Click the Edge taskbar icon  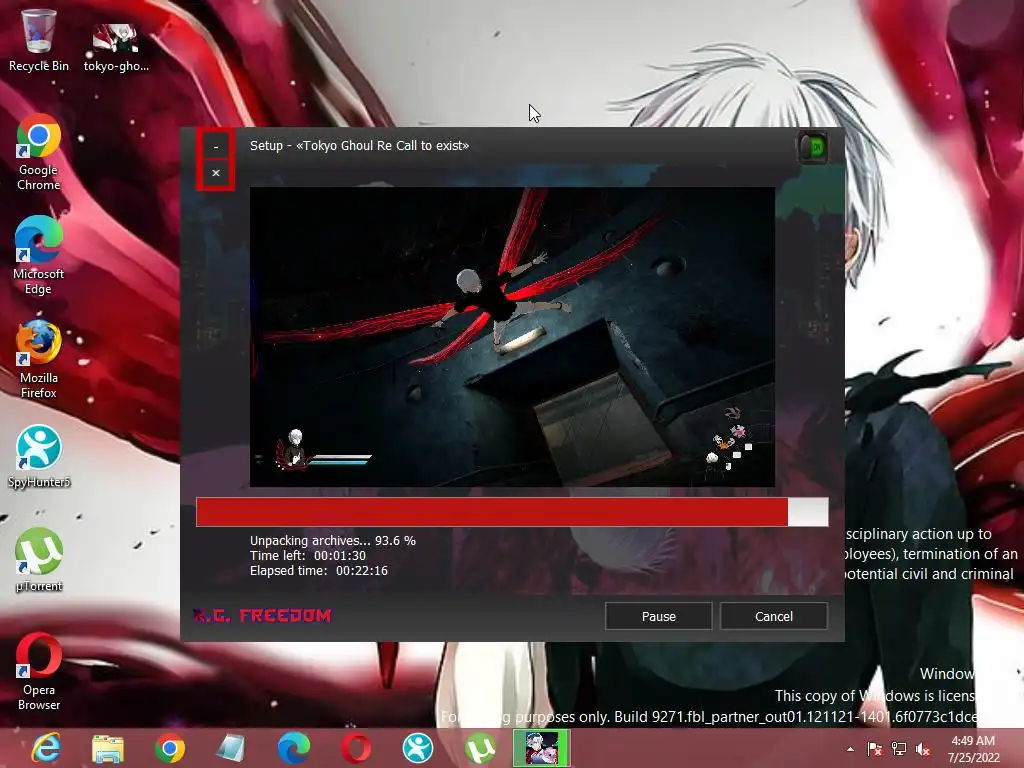click(293, 748)
